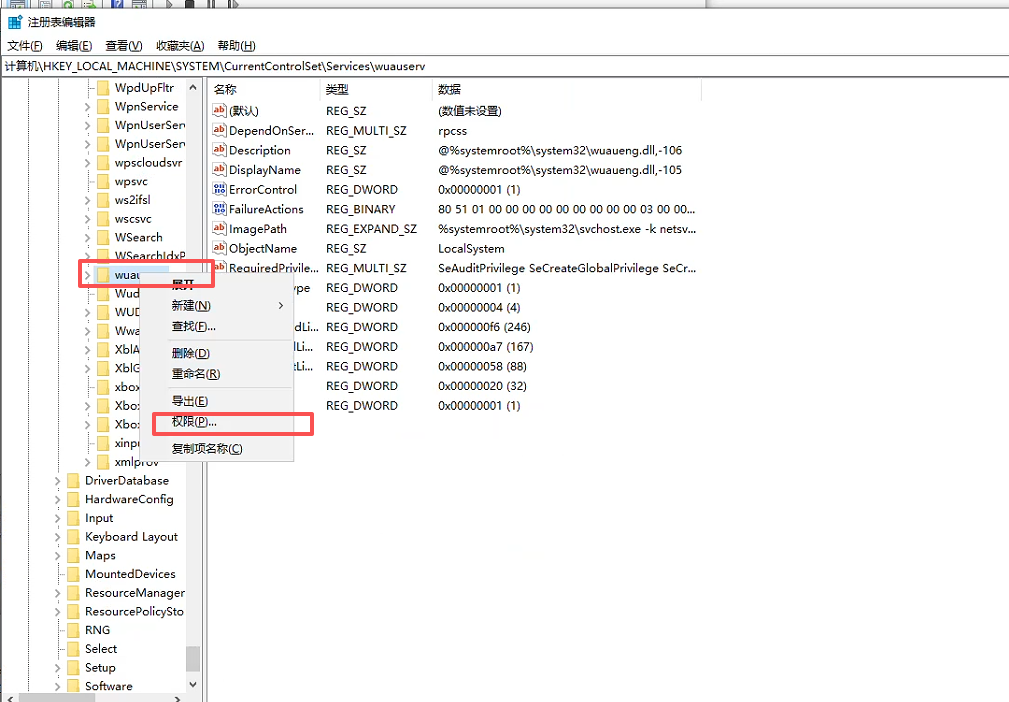The image size is (1009, 702).
Task: Click the DependOnService string value icon
Action: tap(220, 130)
